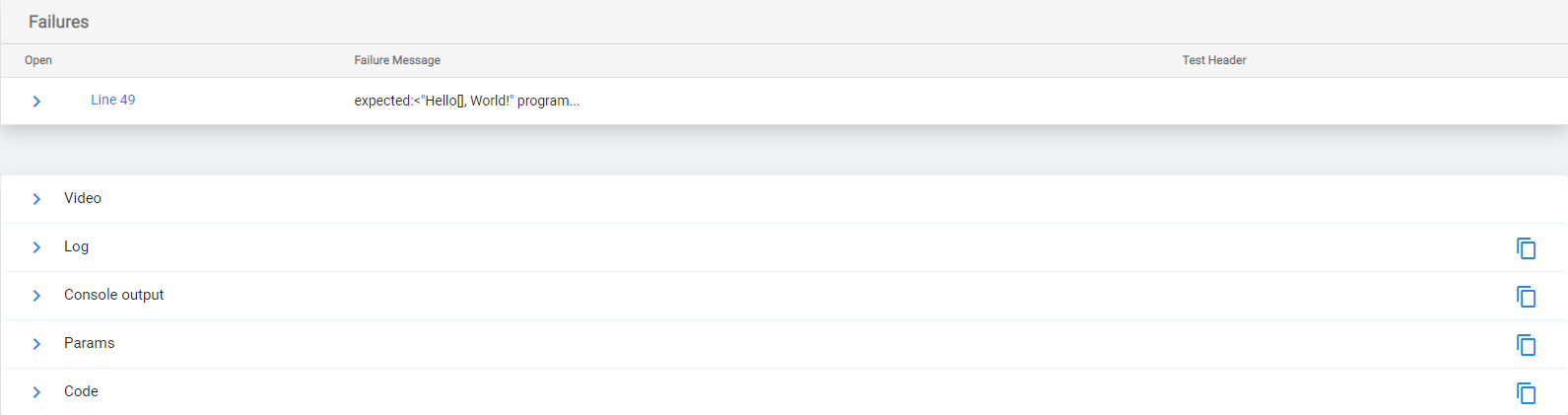Copy the Params using the copy icon

(1526, 345)
